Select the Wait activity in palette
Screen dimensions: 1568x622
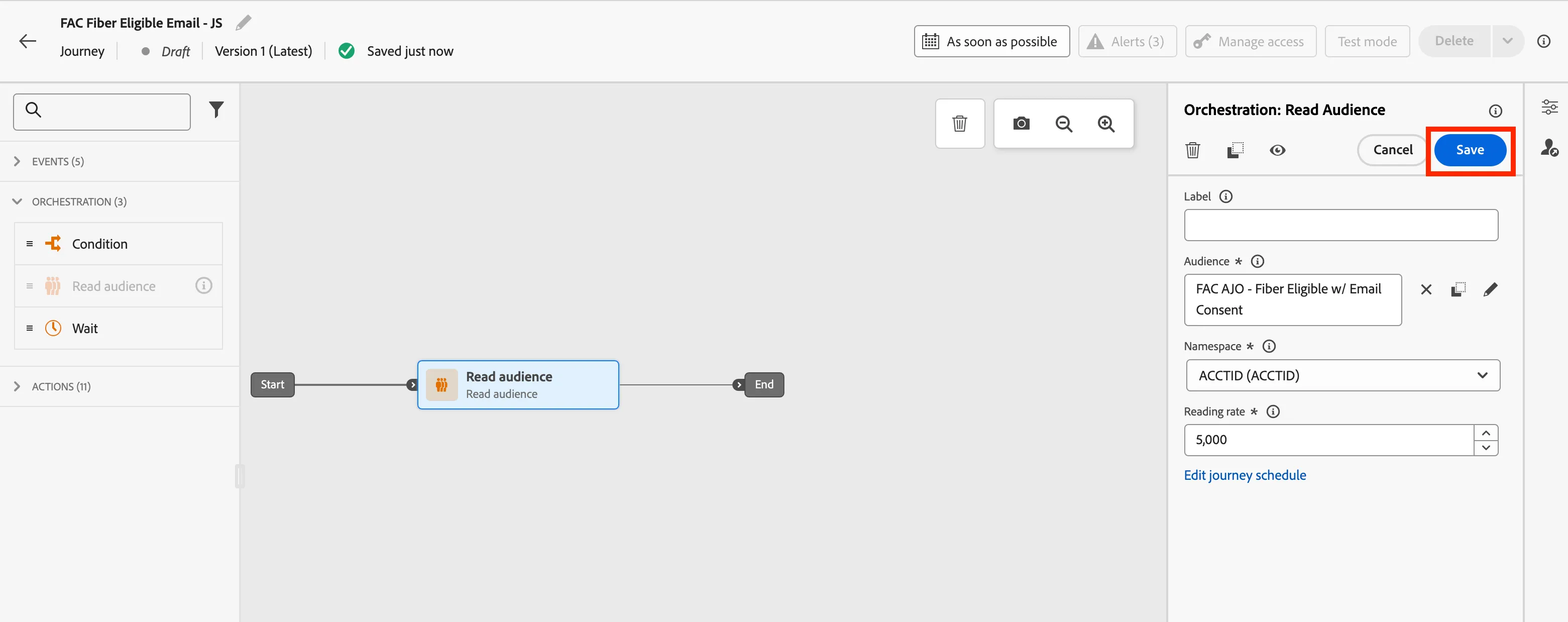[119, 329]
